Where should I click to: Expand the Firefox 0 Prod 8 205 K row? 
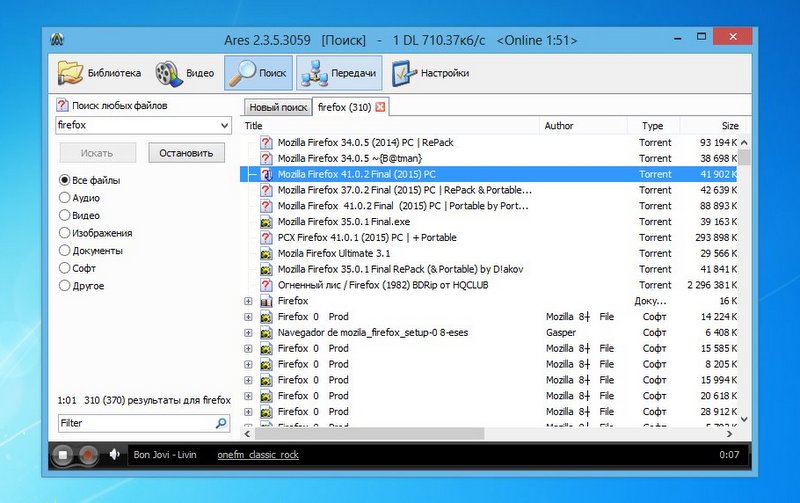(248, 364)
